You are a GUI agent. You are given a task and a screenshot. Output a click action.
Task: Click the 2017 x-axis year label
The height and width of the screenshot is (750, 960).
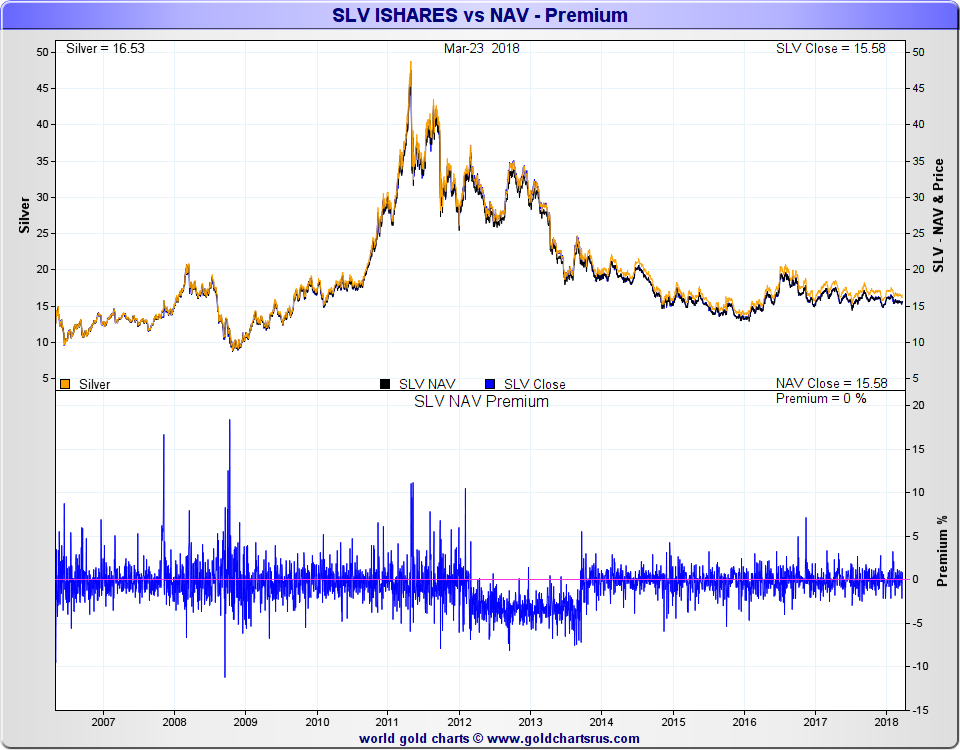pos(815,722)
